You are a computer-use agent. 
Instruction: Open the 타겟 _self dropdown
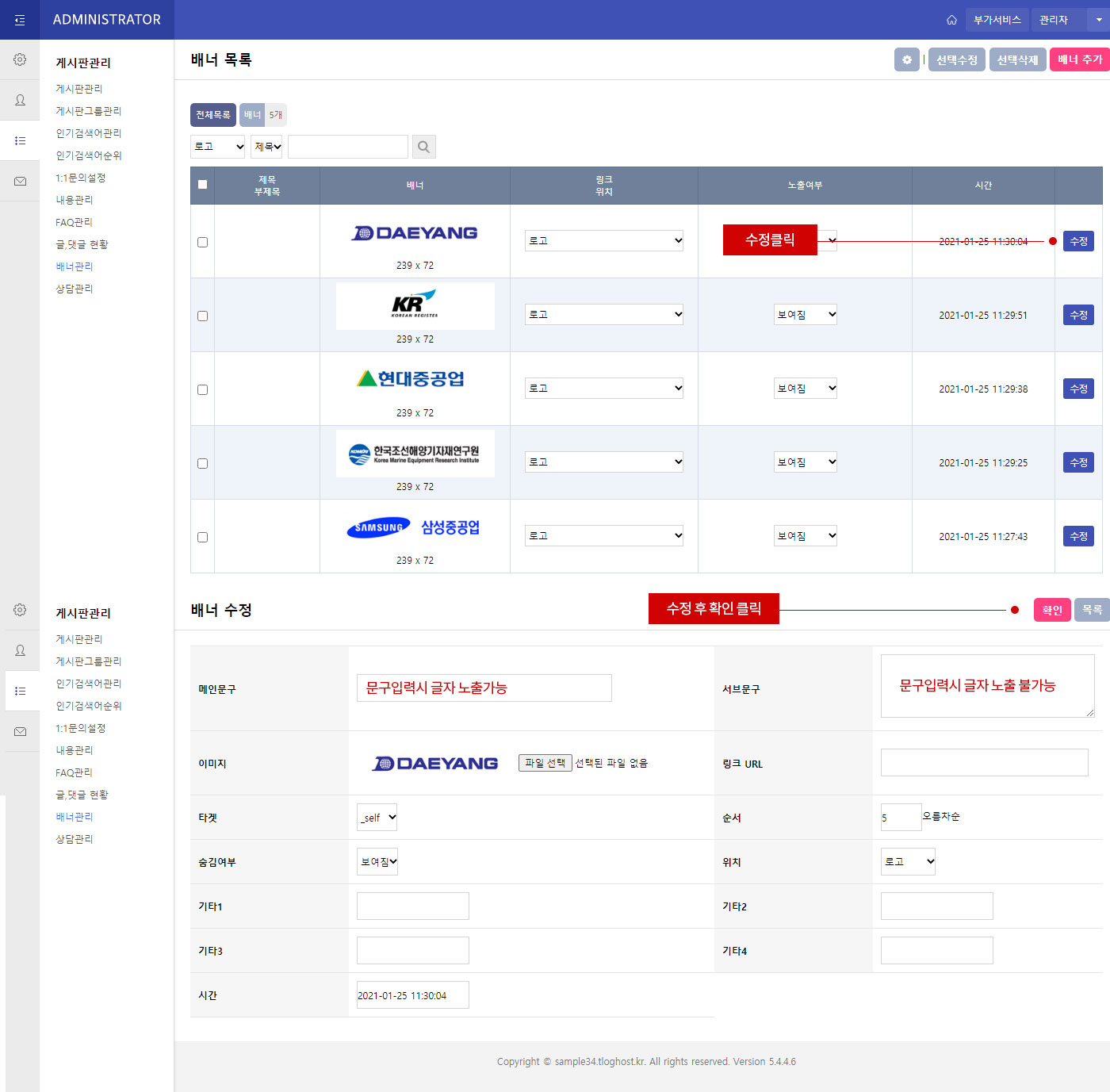coord(377,818)
